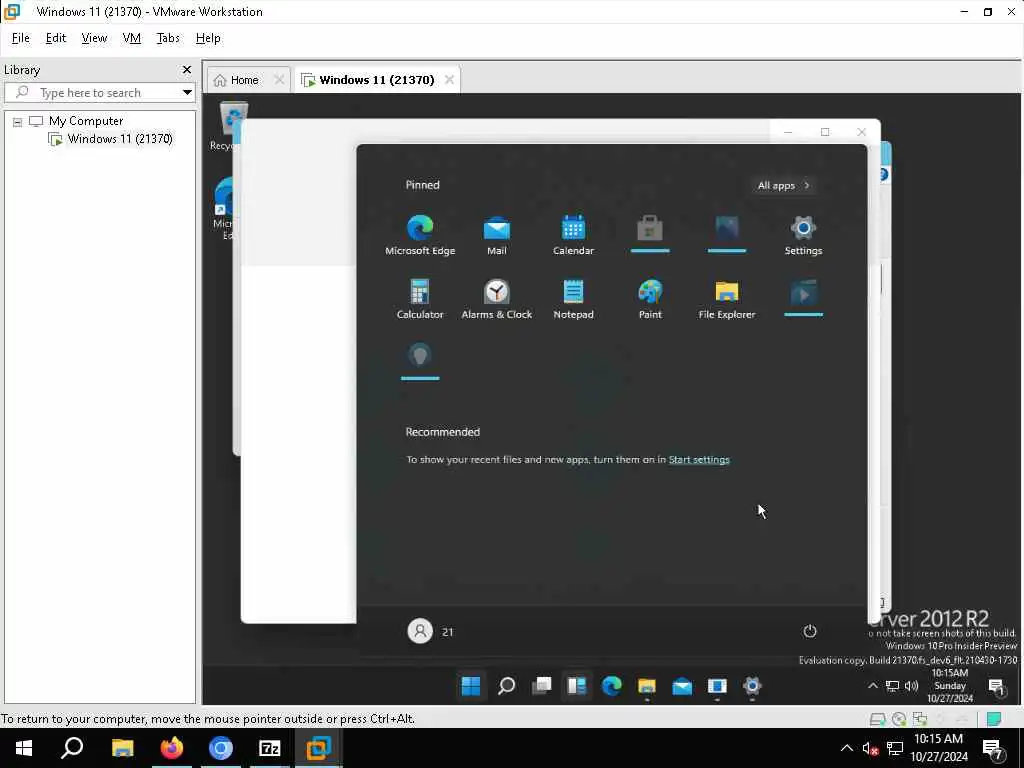Image resolution: width=1024 pixels, height=768 pixels.
Task: Close the Library panel
Action: pyautogui.click(x=187, y=69)
